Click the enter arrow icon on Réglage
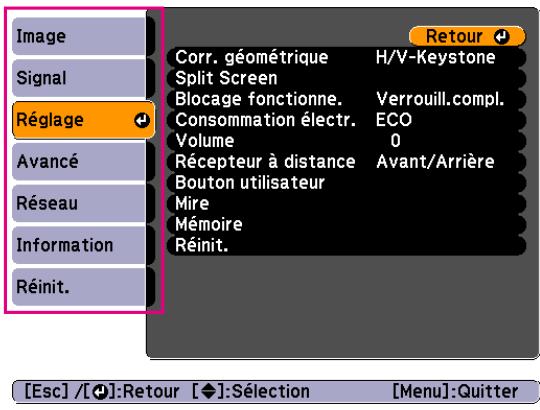540x410 pixels. [x=142, y=120]
